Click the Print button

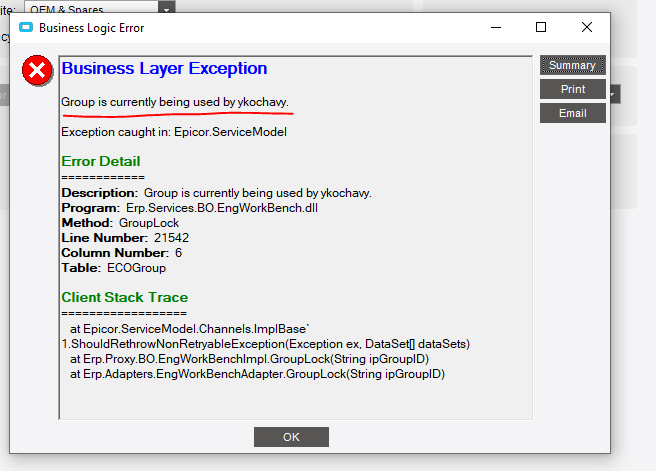[572, 89]
